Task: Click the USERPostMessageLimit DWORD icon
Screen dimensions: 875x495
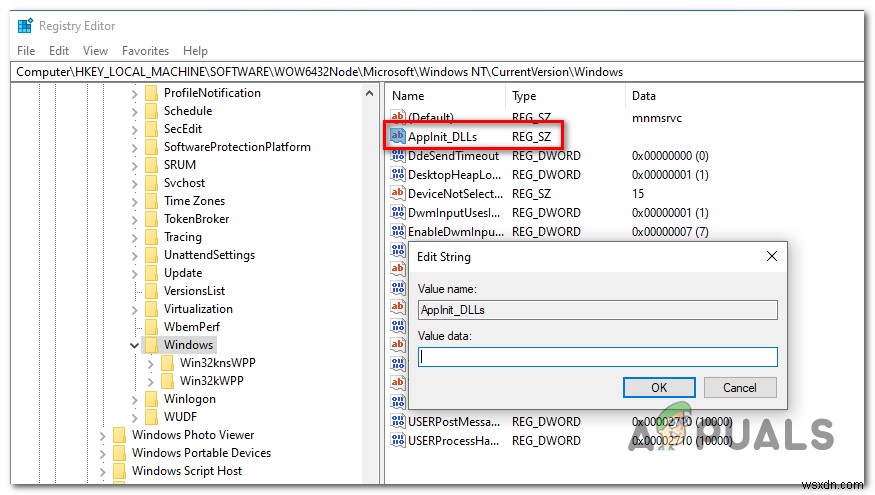Action: (397, 421)
